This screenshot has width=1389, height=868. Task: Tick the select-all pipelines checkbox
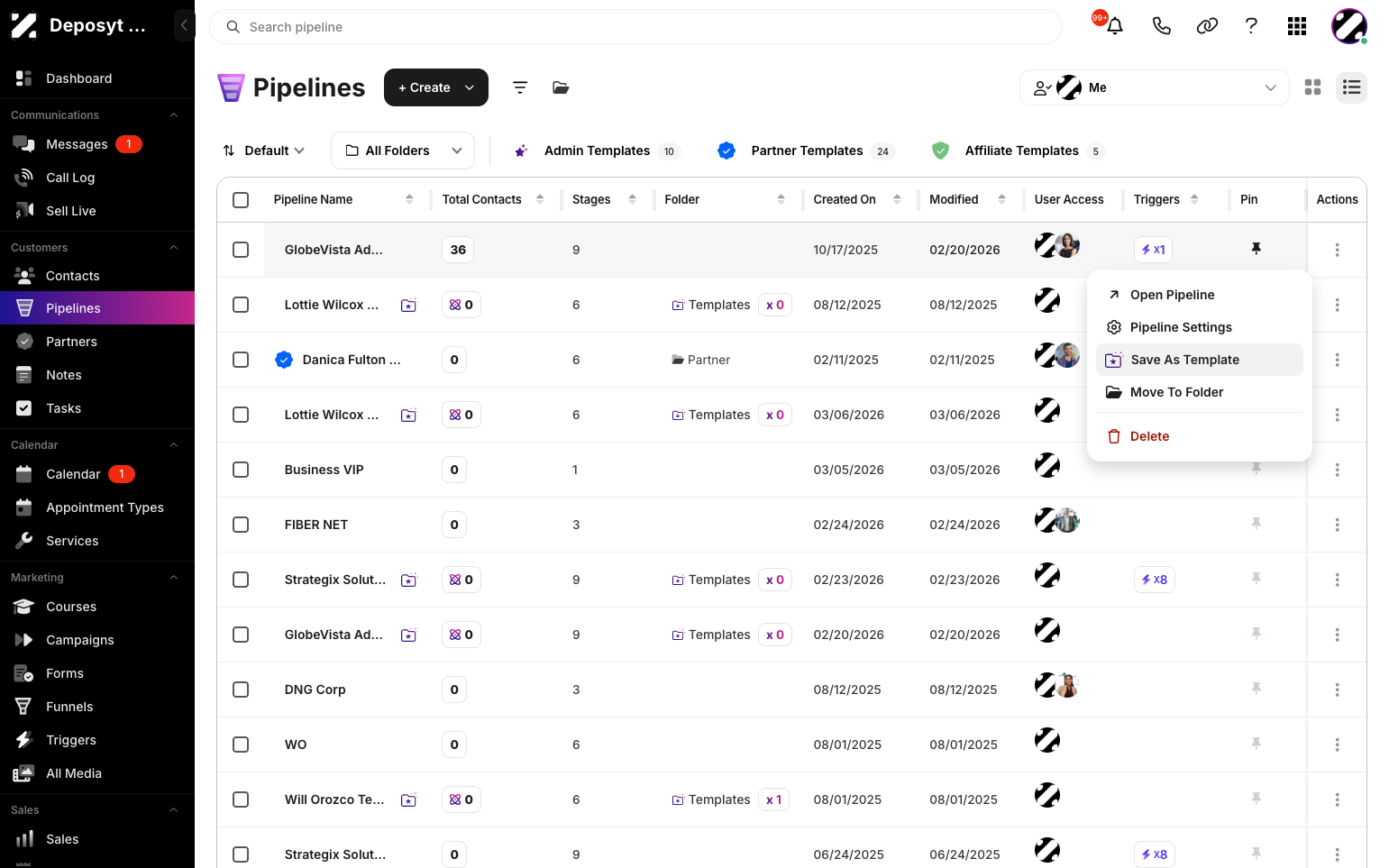point(241,199)
